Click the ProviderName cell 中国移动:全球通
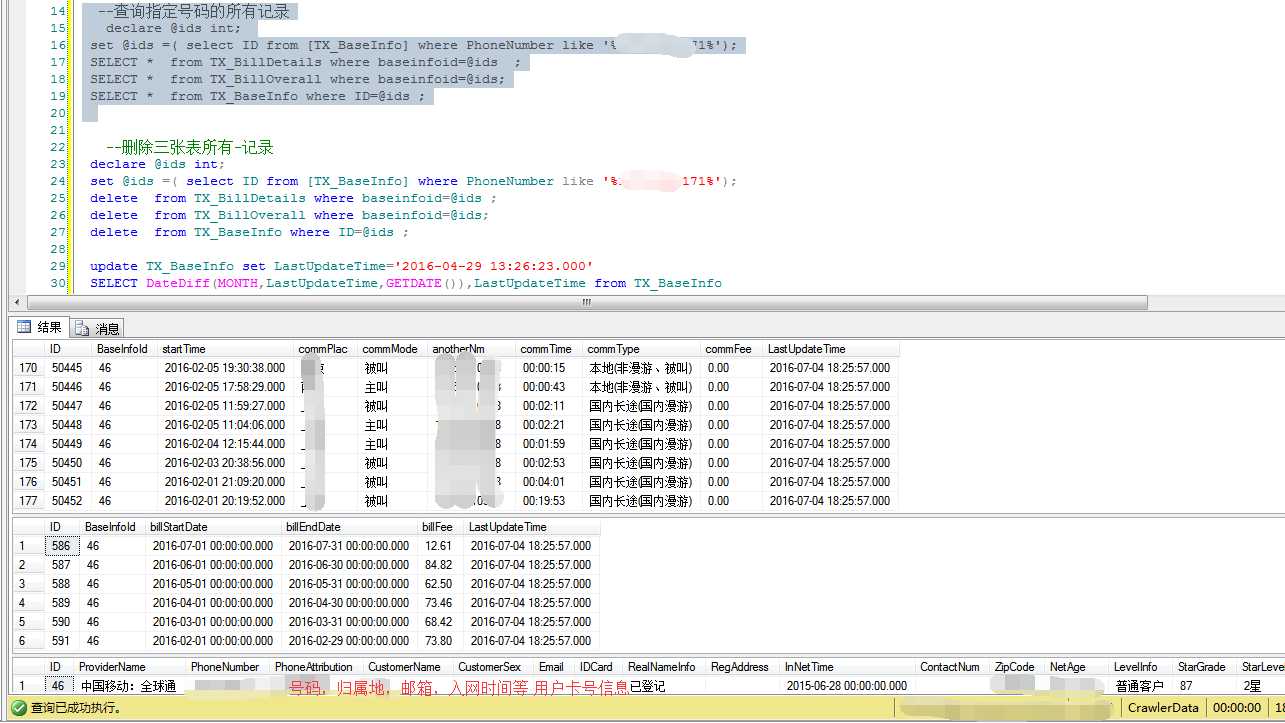The height and width of the screenshot is (723, 1285). (x=131, y=687)
